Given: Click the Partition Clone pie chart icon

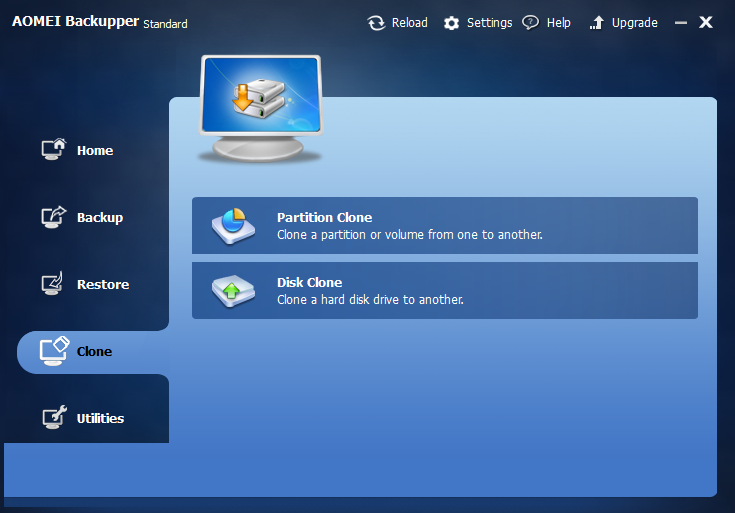Looking at the screenshot, I should [x=233, y=226].
